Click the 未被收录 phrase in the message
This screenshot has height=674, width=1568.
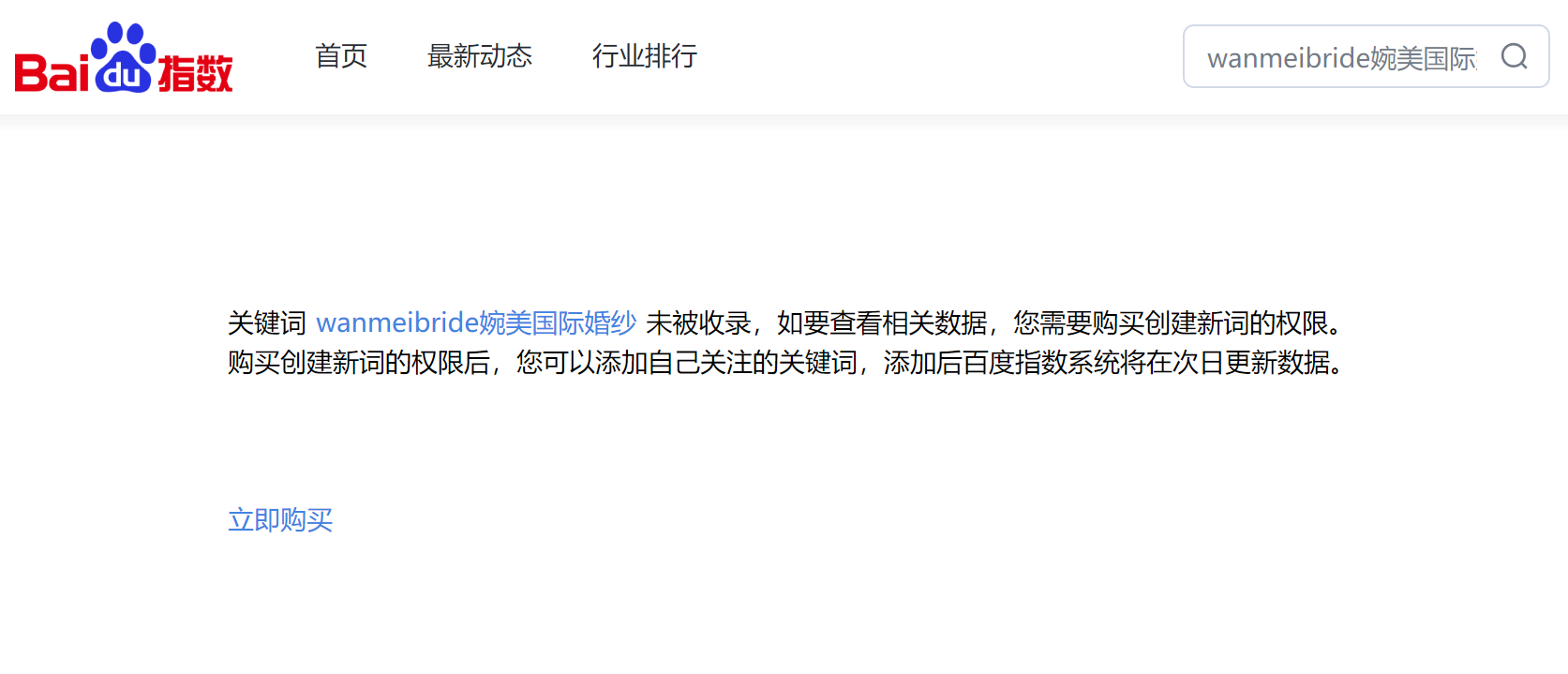(x=698, y=322)
